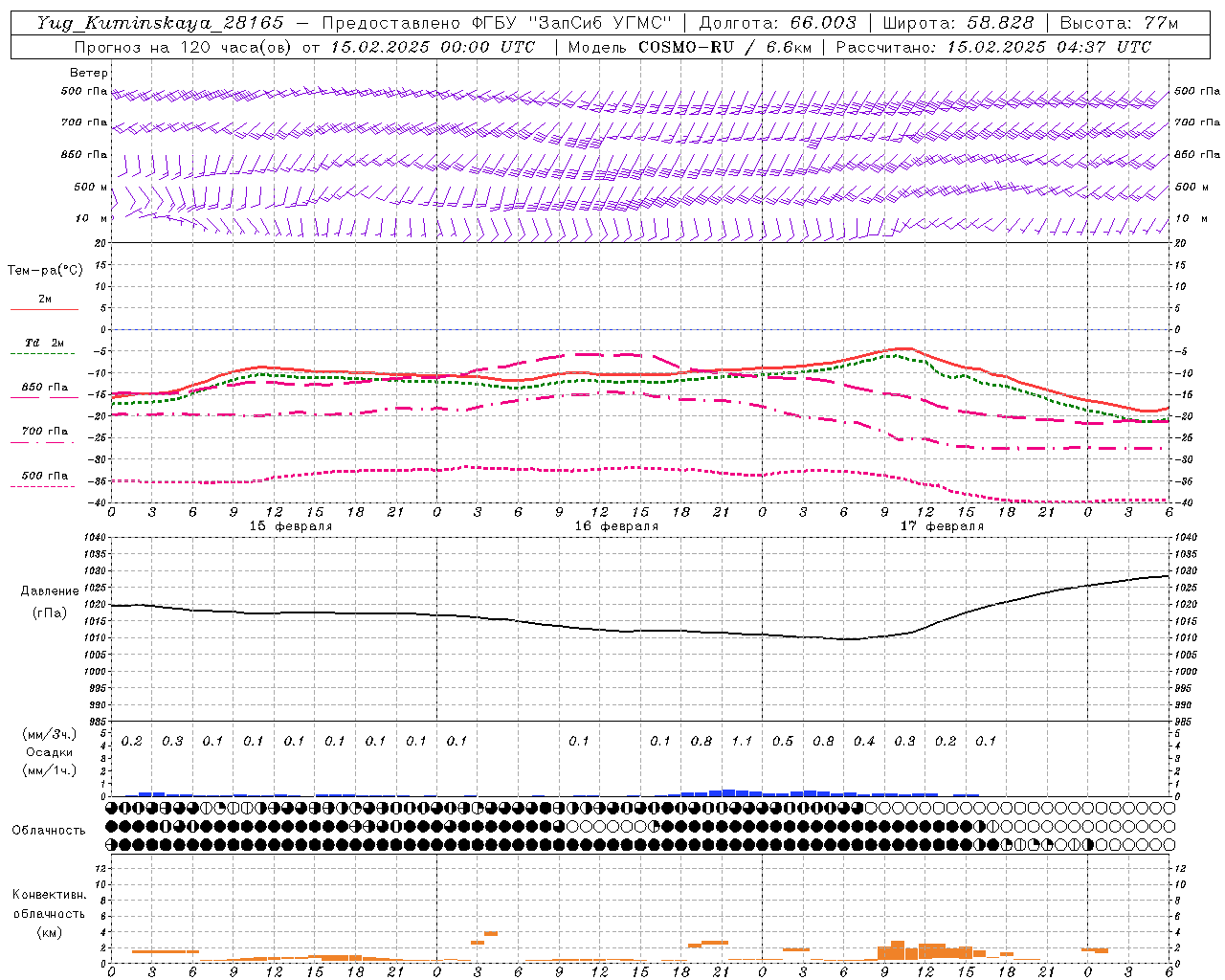Viewport: 1225px width, 980px height.
Task: Click the Давление panel label
Action: pos(50,591)
